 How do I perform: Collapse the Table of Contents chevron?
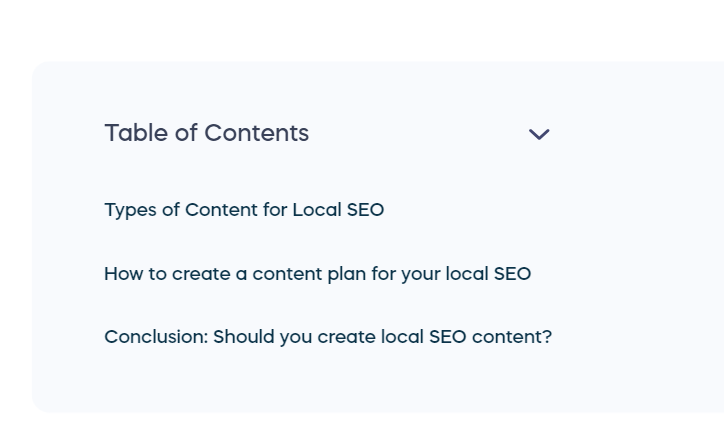(539, 134)
